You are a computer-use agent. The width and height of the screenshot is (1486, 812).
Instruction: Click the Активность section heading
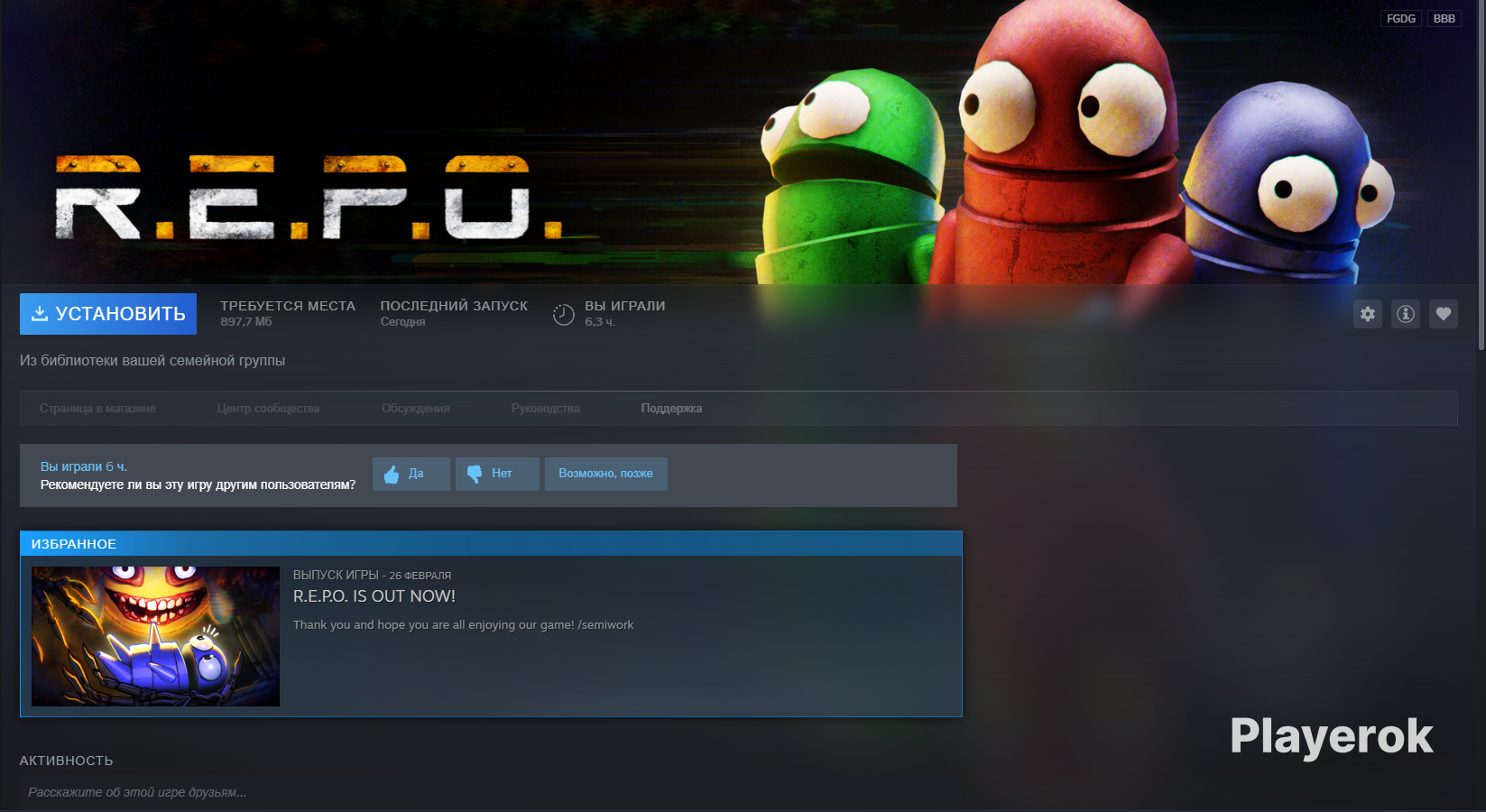pos(67,761)
